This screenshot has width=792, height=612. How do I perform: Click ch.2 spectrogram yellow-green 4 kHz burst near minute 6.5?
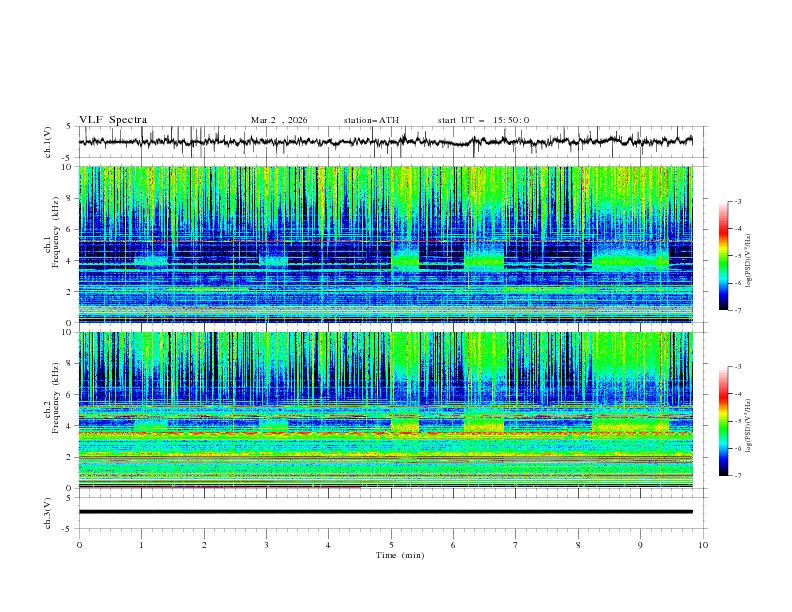[484, 424]
